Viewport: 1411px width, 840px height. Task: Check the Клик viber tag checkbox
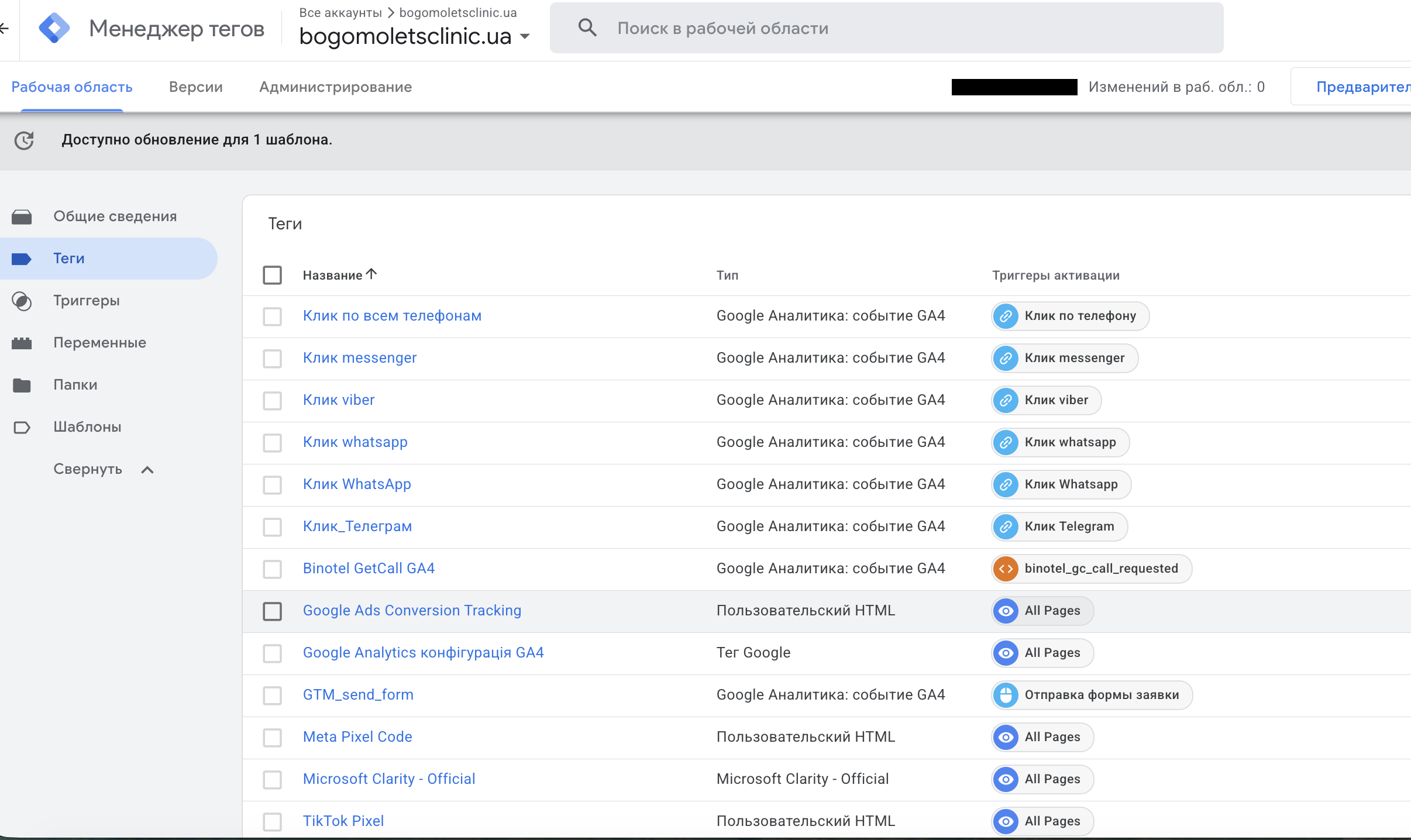pos(272,401)
